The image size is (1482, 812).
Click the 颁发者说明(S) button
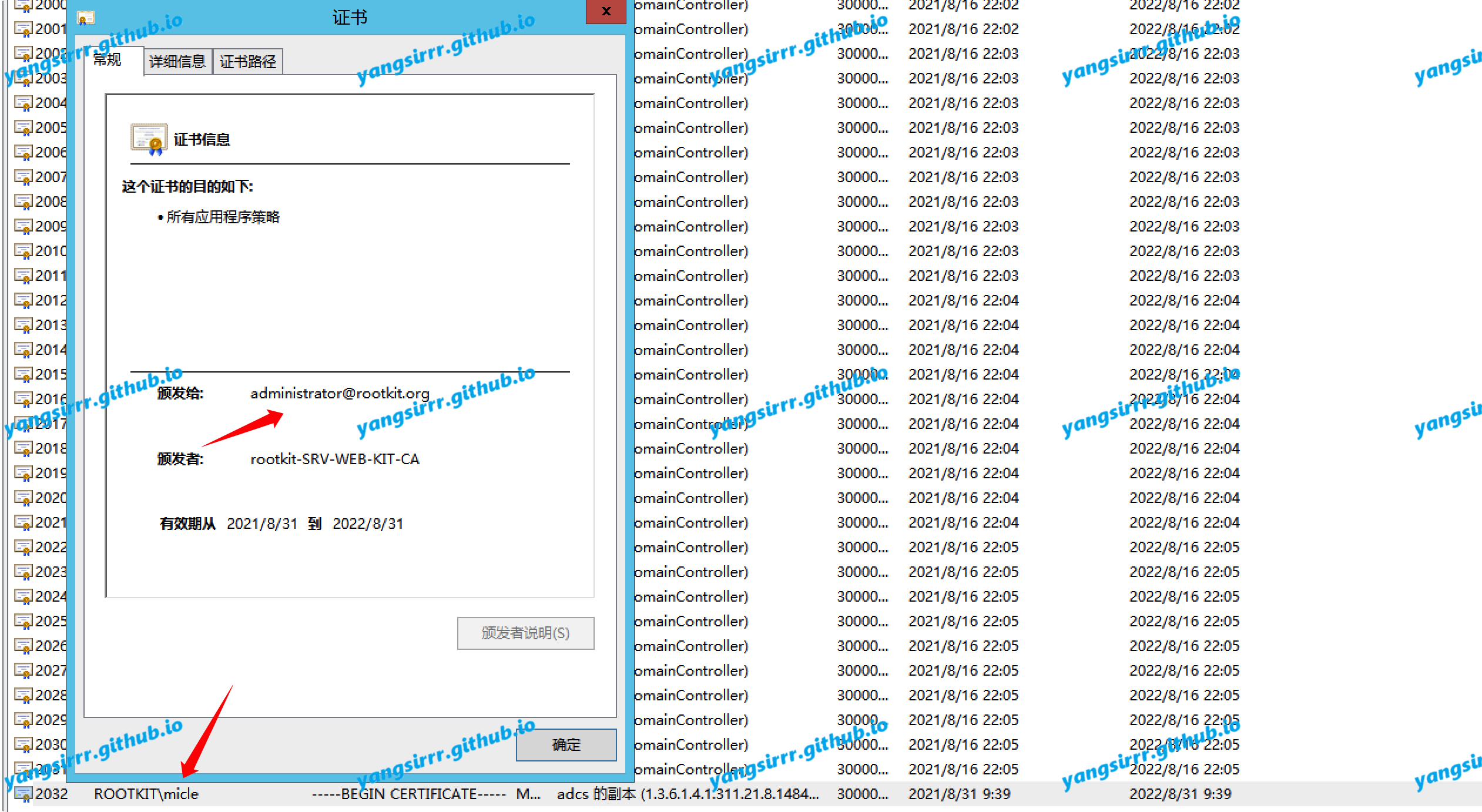pos(525,633)
